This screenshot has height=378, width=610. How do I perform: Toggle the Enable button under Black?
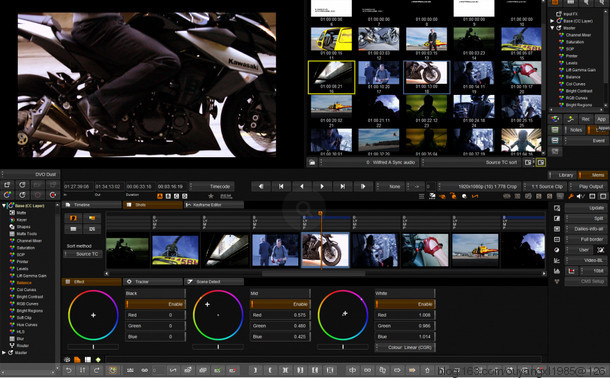(x=155, y=304)
